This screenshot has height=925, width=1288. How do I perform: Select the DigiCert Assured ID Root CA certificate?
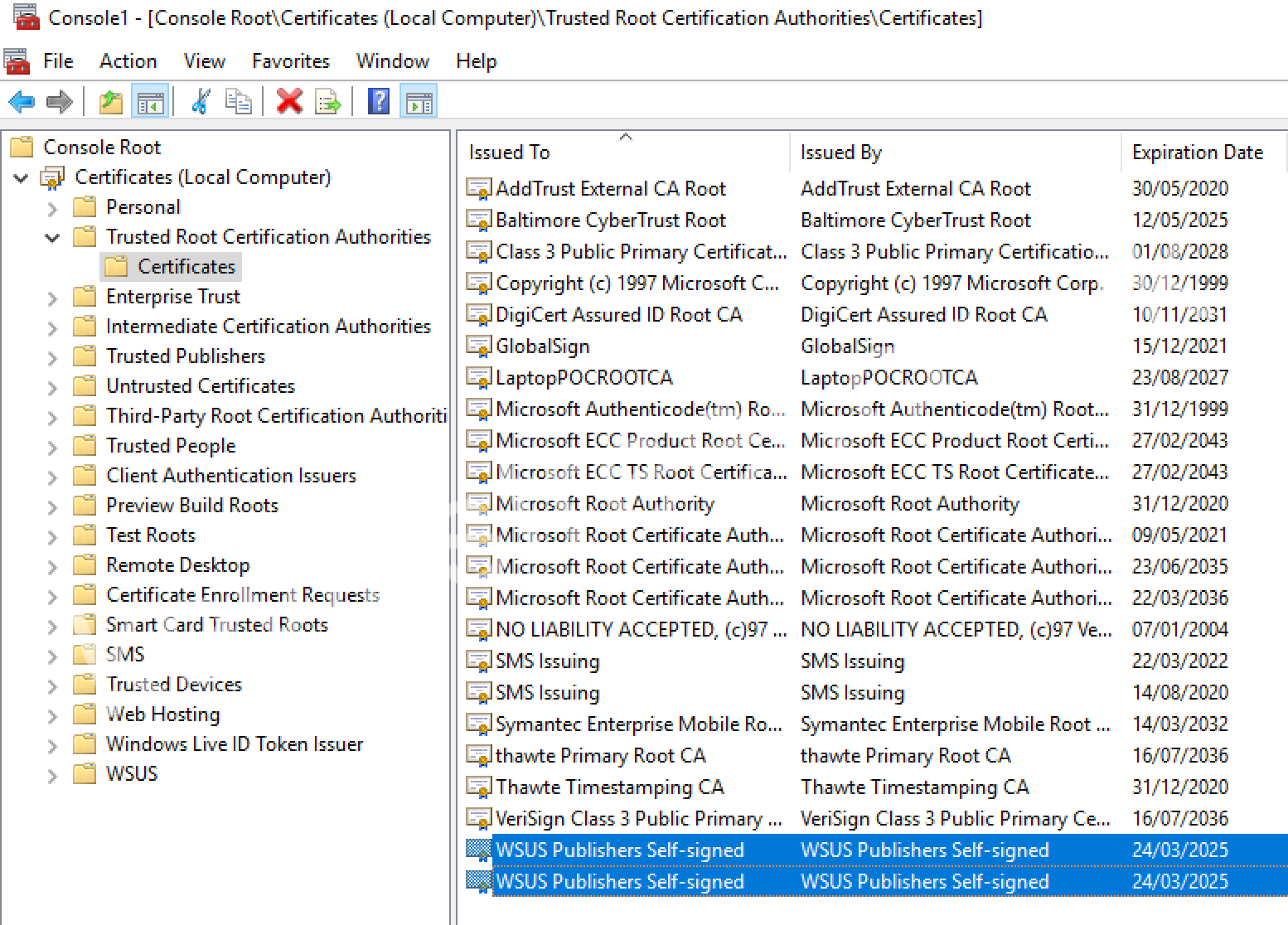point(618,315)
